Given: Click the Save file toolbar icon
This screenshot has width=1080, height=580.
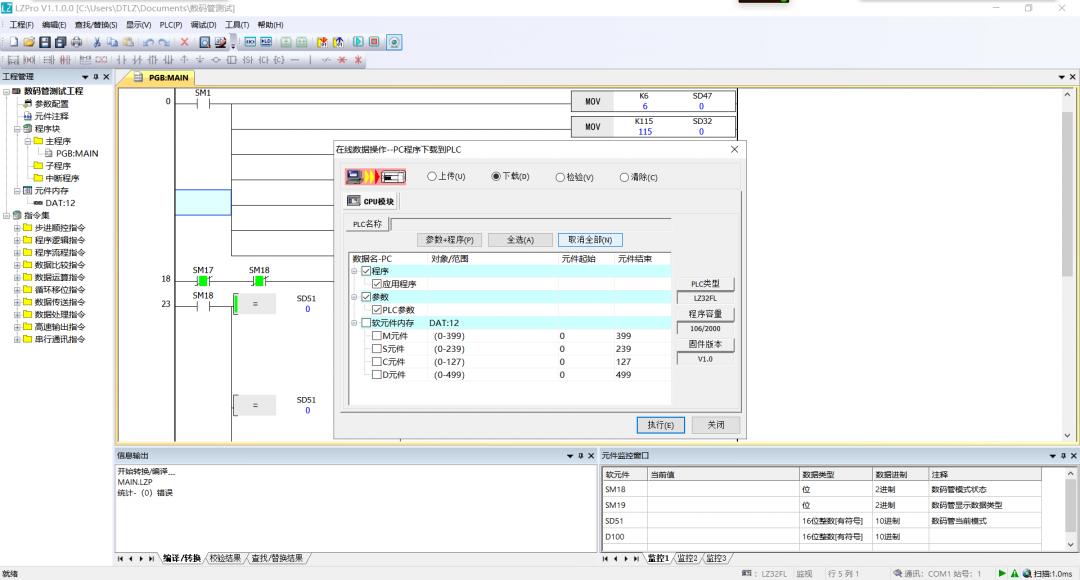Looking at the screenshot, I should [x=45, y=42].
